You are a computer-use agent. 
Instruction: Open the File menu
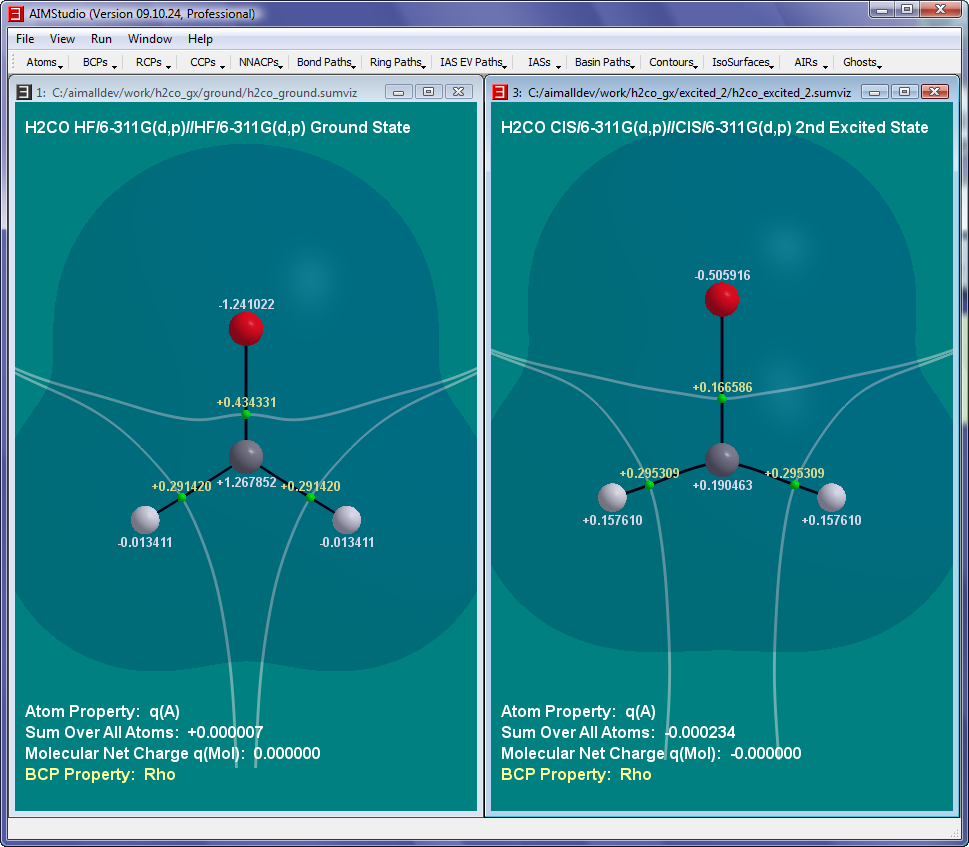click(x=25, y=39)
